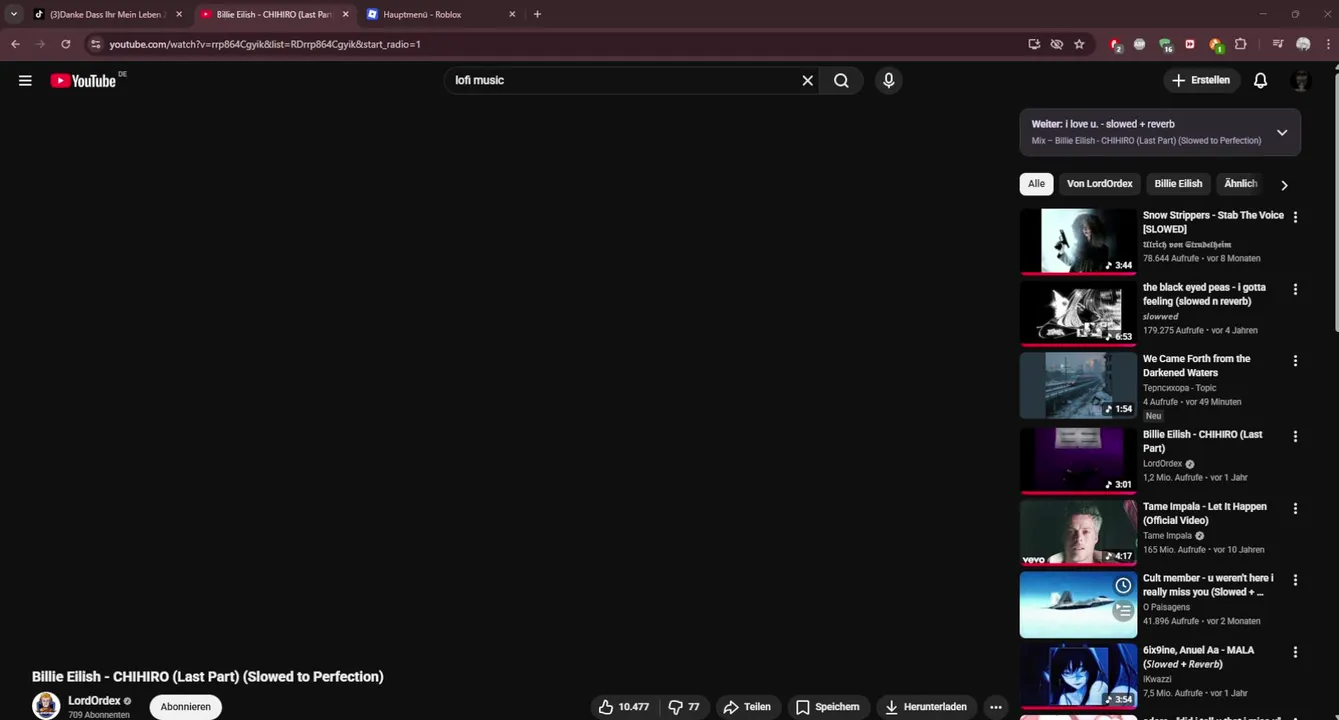This screenshot has height=720, width=1339.
Task: Open the LordOrdex channel avatar
Action: (x=46, y=706)
